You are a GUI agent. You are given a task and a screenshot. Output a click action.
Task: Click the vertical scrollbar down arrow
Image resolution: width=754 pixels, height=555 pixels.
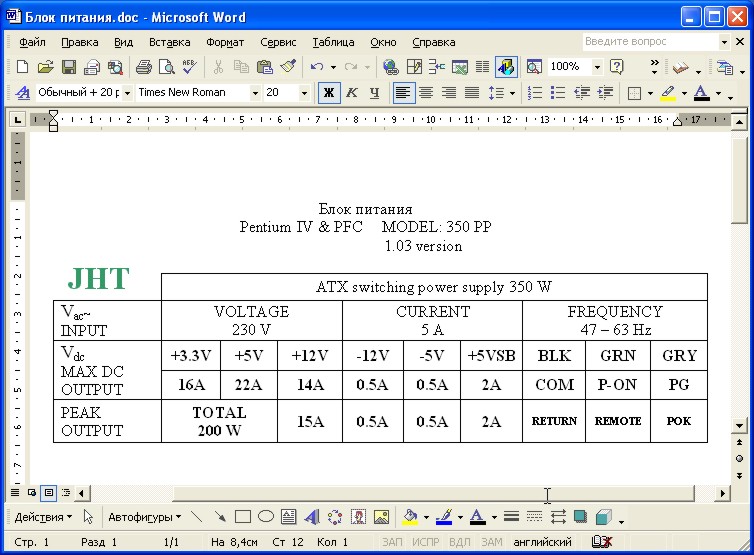739,425
